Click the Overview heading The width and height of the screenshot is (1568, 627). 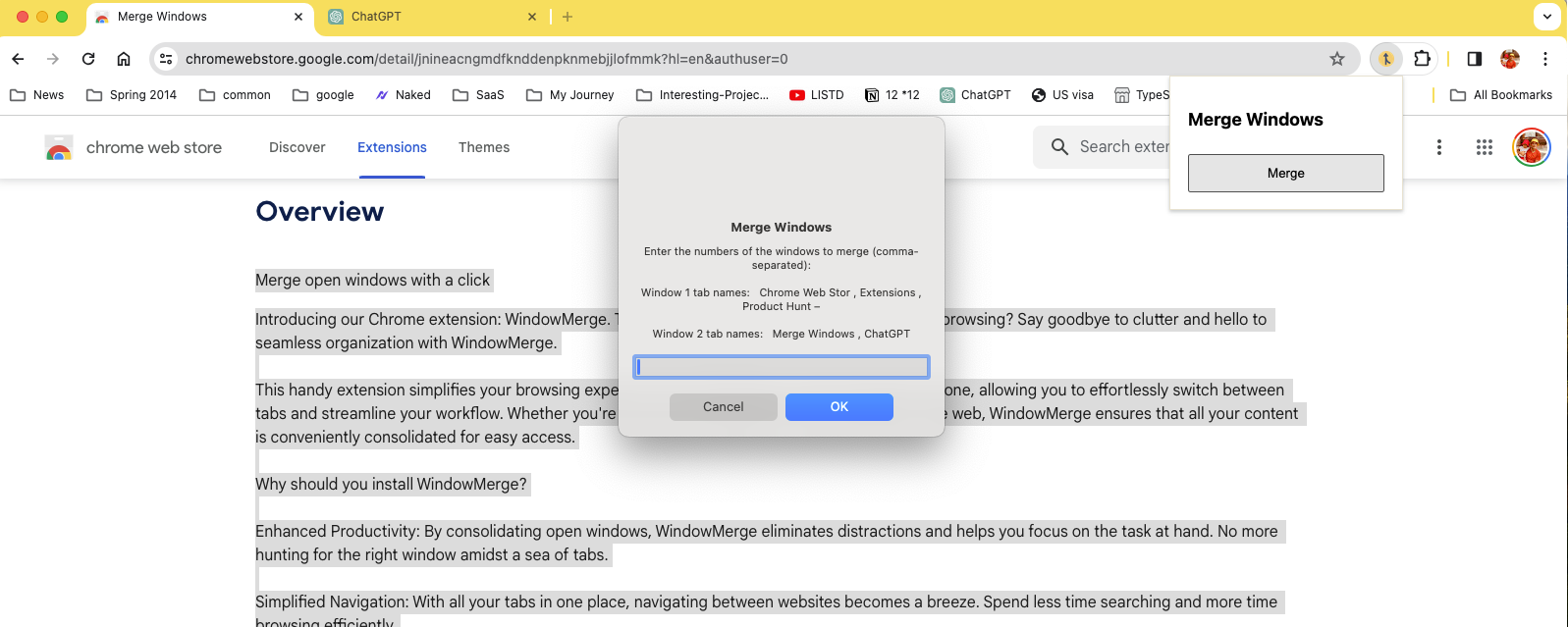320,211
